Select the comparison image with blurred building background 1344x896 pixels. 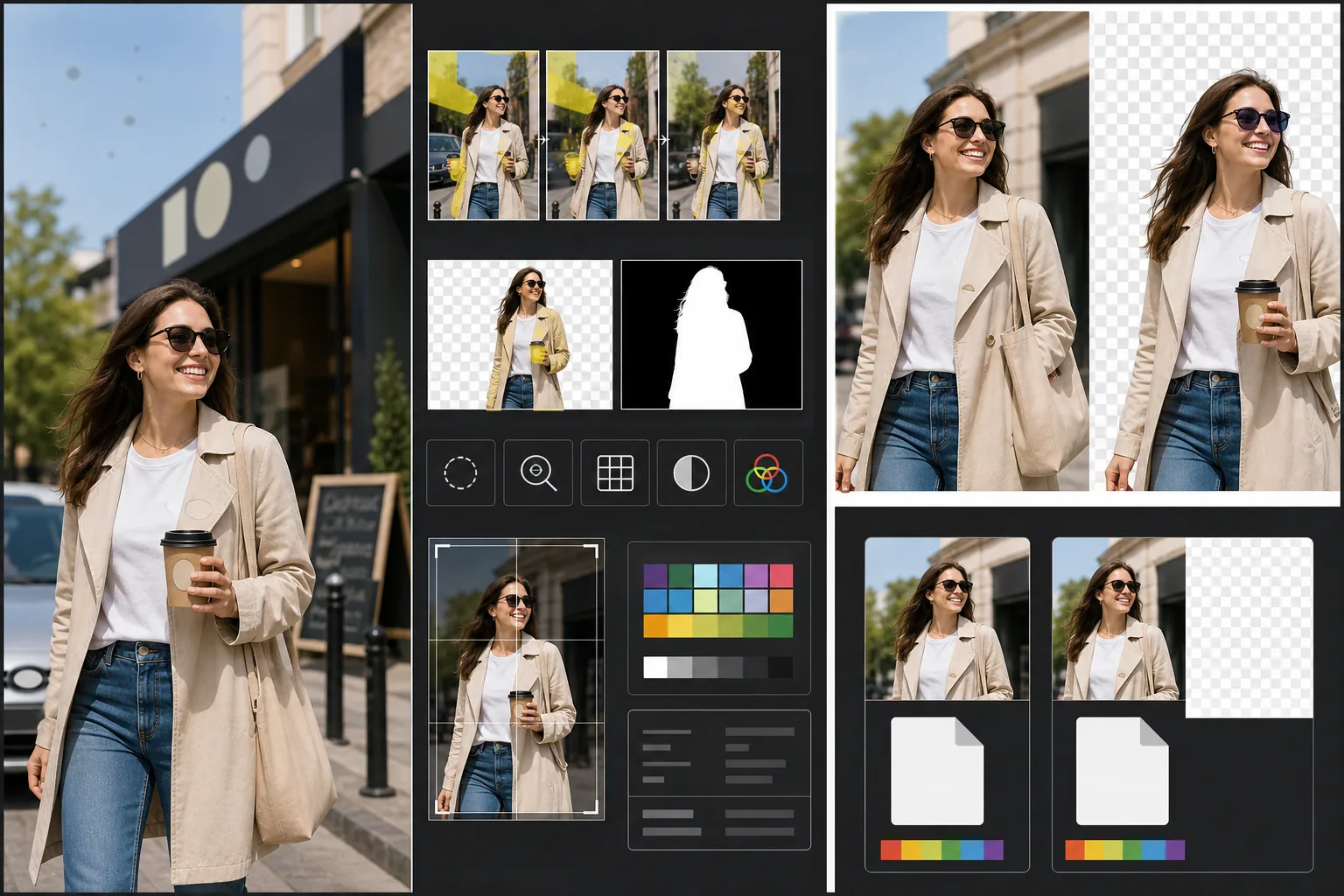(962, 251)
